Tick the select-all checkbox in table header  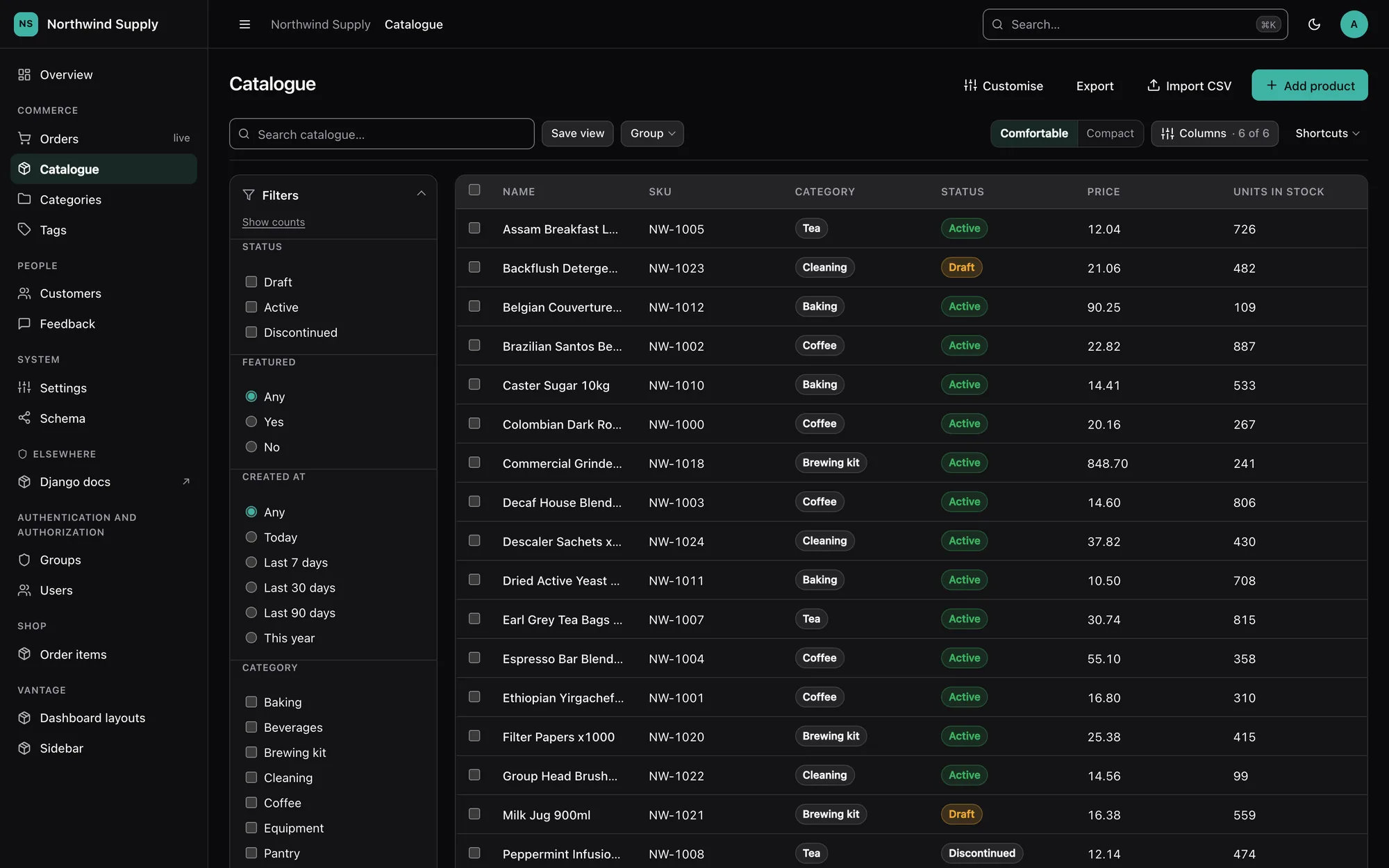pos(474,190)
